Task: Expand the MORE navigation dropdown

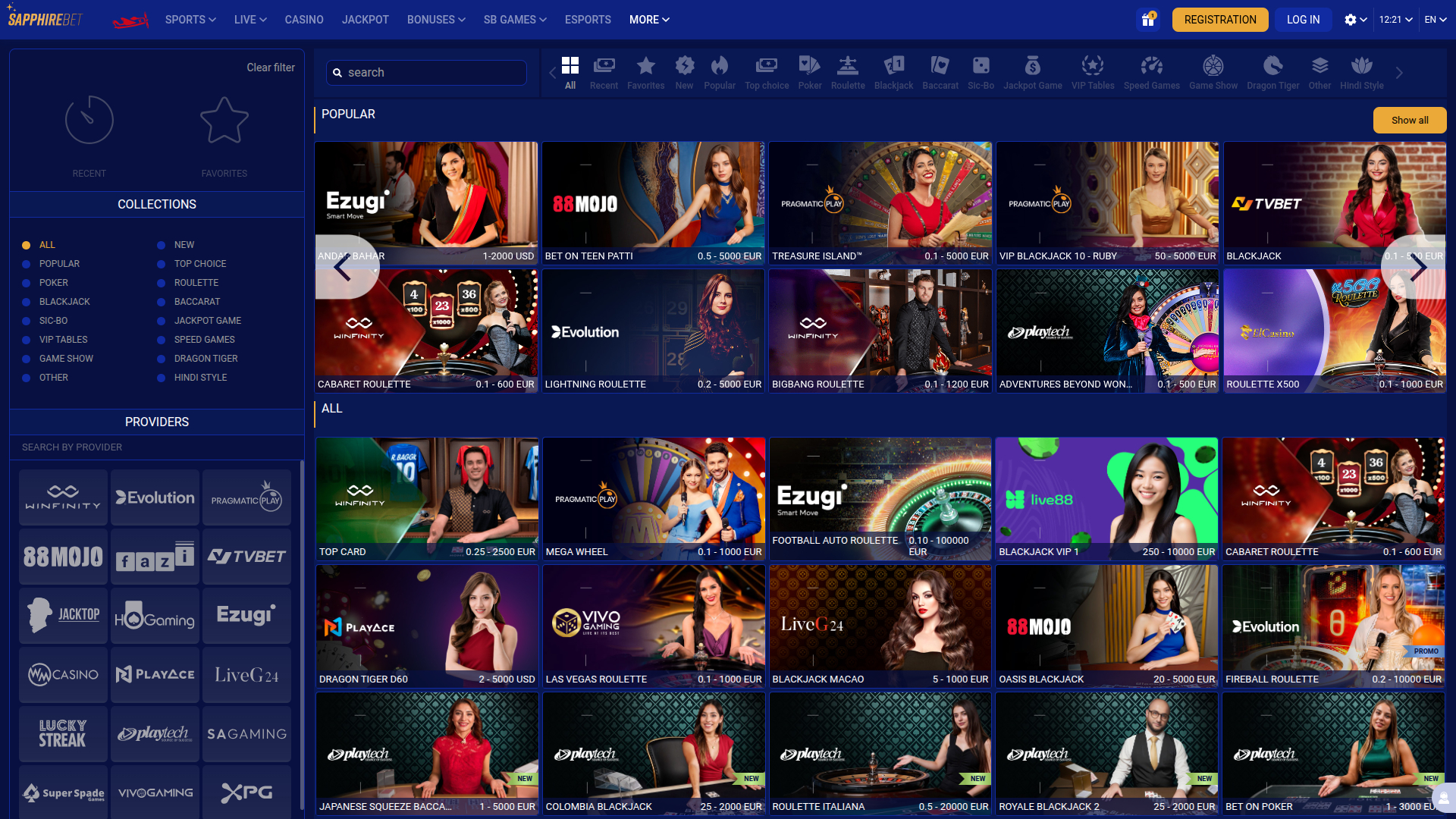Action: click(648, 20)
